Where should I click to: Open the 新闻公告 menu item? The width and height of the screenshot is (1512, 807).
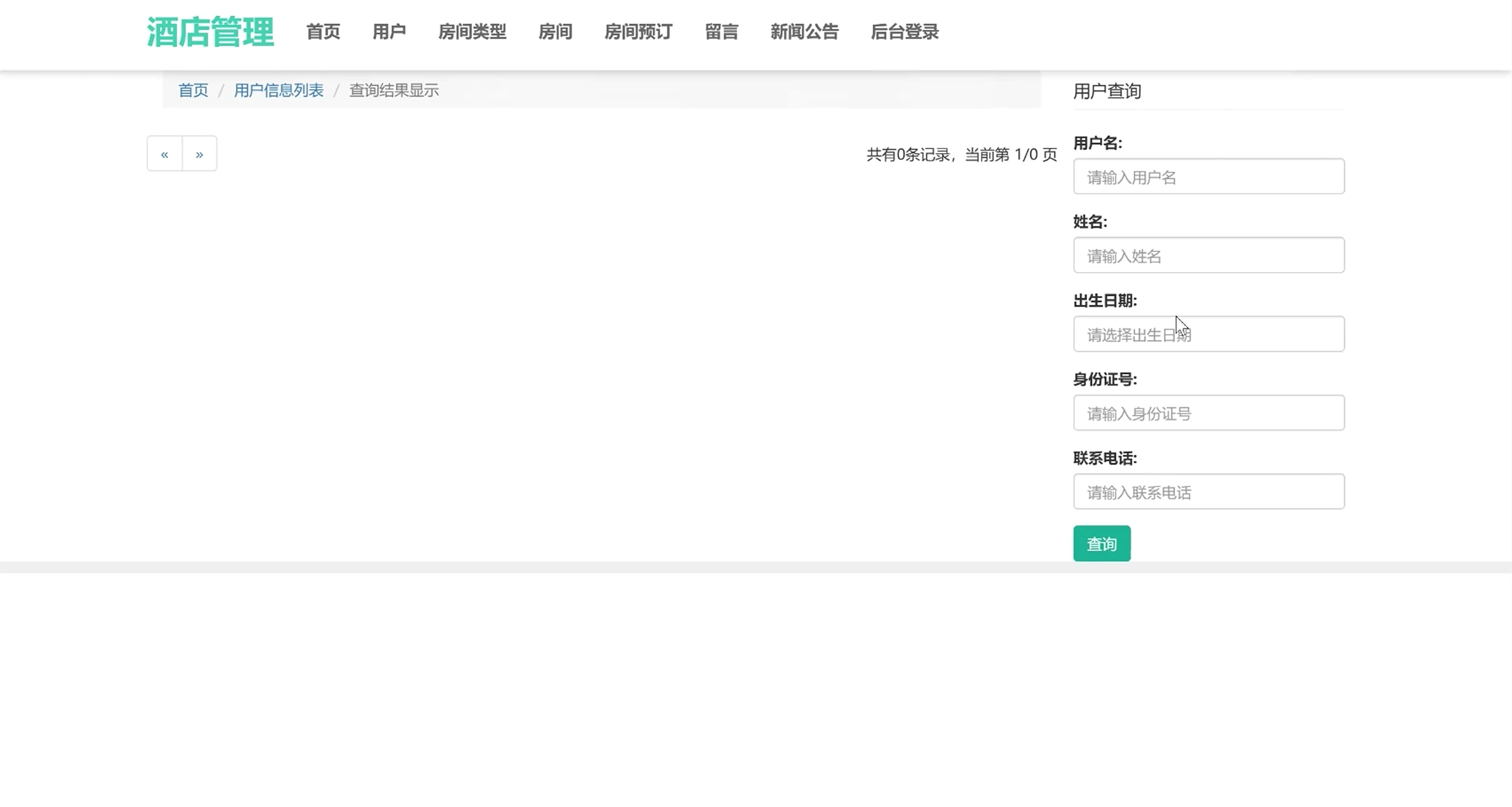(x=804, y=31)
